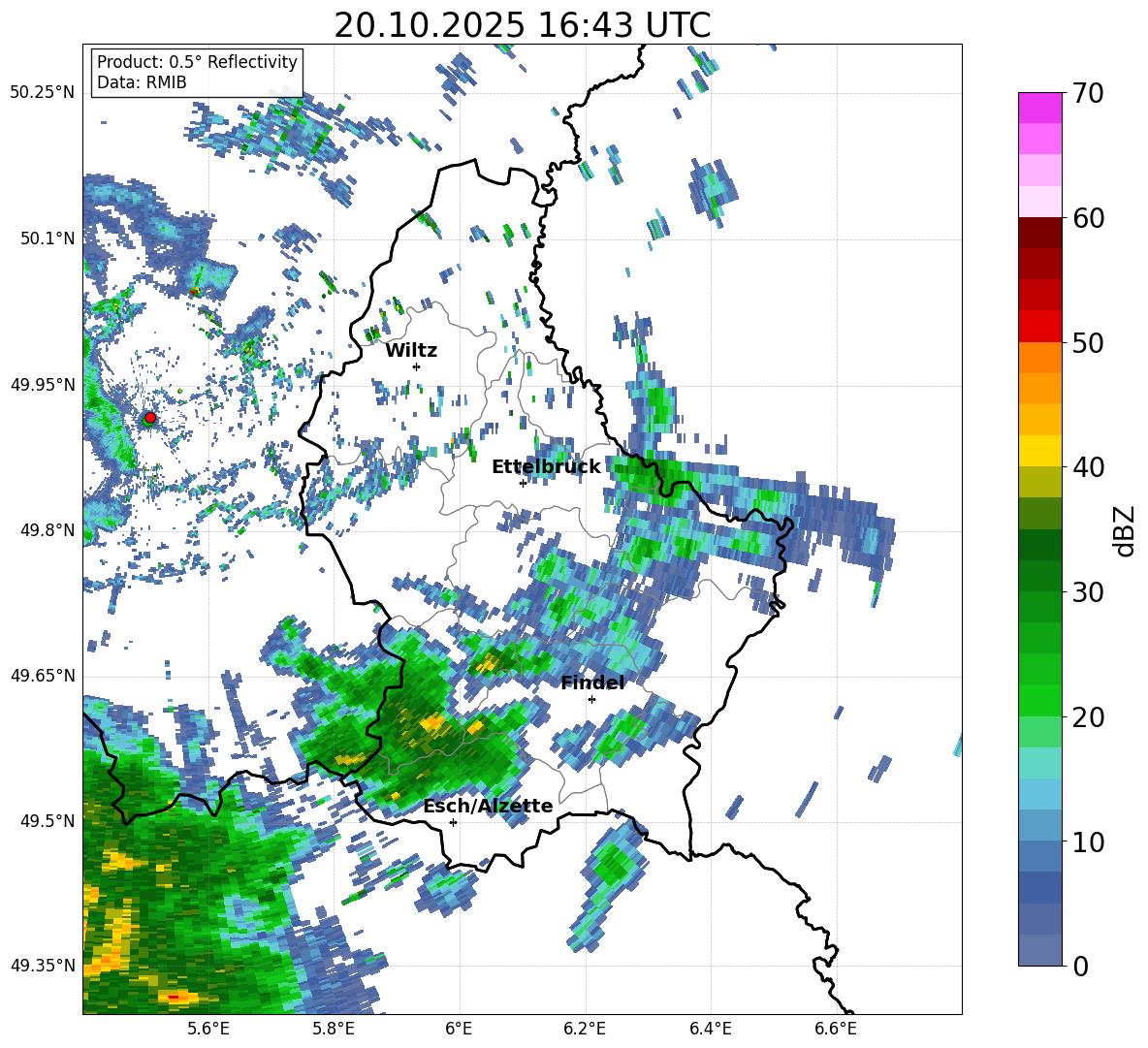Click the 'Product: 0.5° Reflectivity' label
Image resolution: width=1148 pixels, height=1048 pixels.
click(x=197, y=62)
